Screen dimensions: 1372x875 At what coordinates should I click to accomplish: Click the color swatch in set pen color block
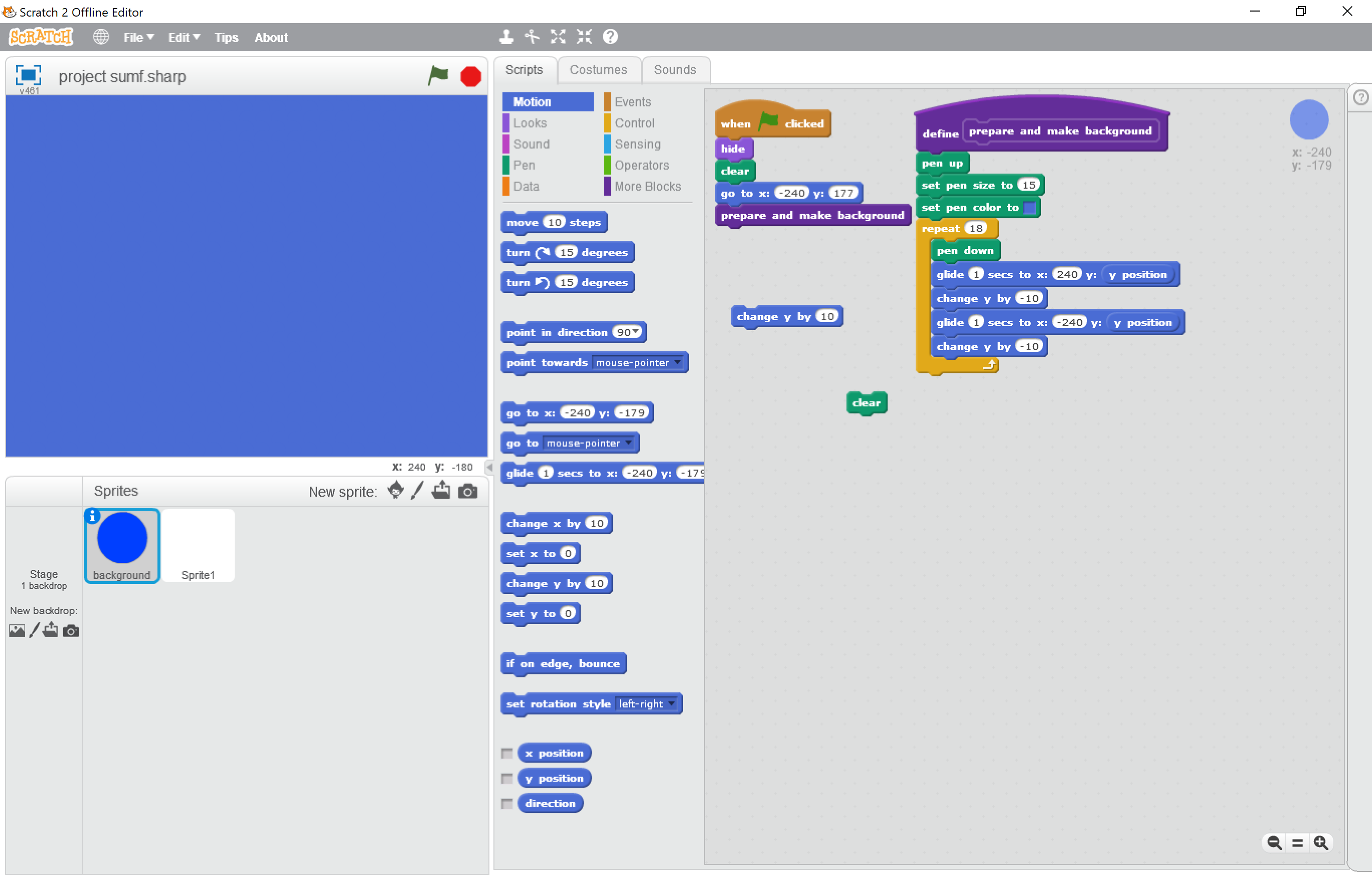tap(1029, 208)
